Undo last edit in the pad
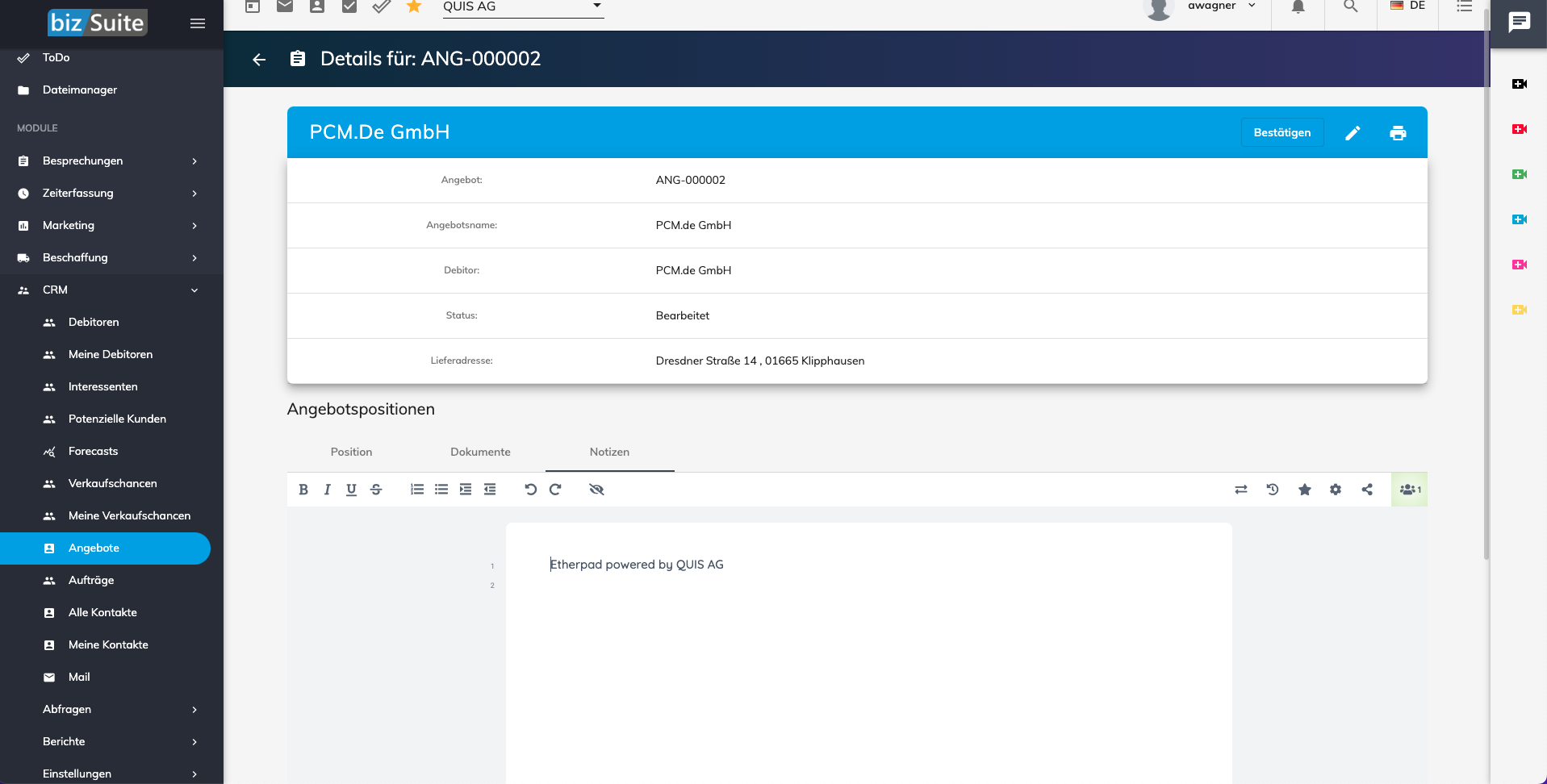Image resolution: width=1547 pixels, height=784 pixels. tap(530, 490)
